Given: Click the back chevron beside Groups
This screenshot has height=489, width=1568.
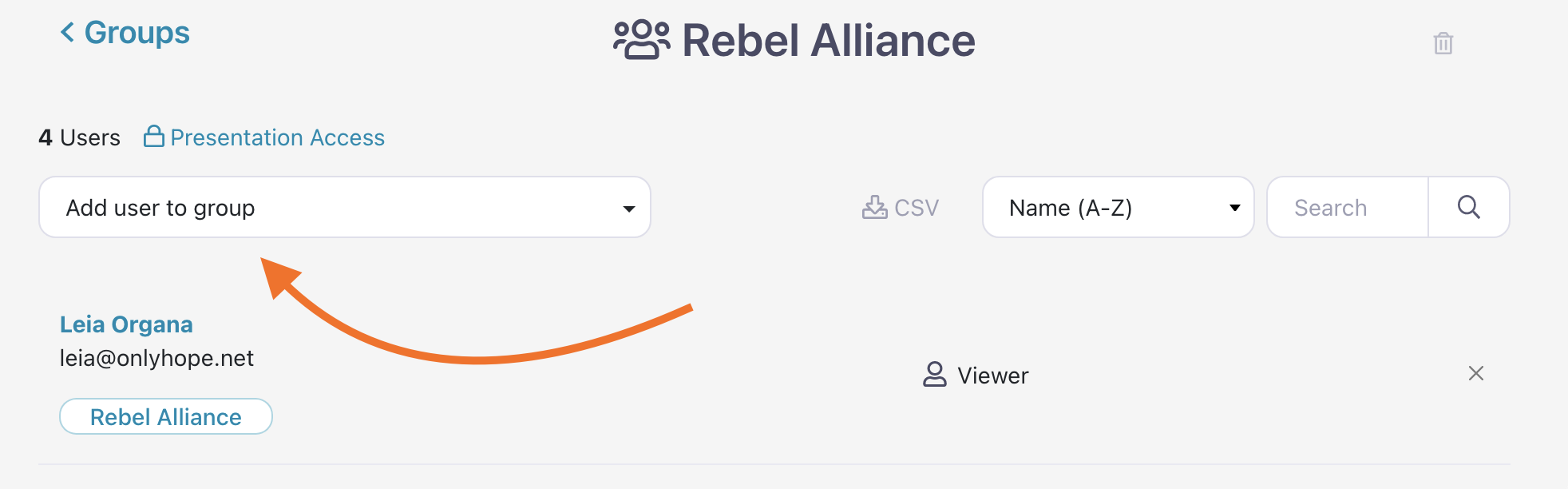Looking at the screenshot, I should click(x=68, y=33).
